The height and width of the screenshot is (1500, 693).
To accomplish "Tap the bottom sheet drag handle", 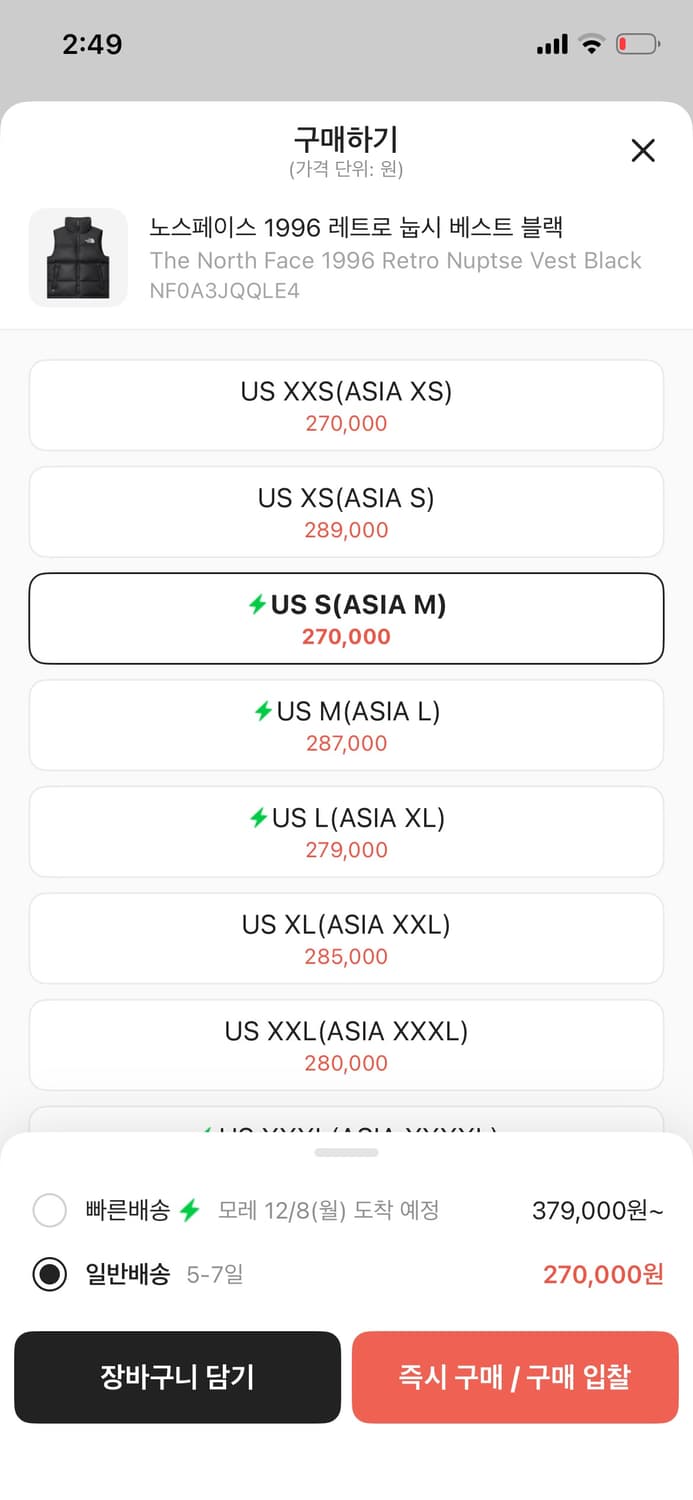I will tap(346, 1153).
